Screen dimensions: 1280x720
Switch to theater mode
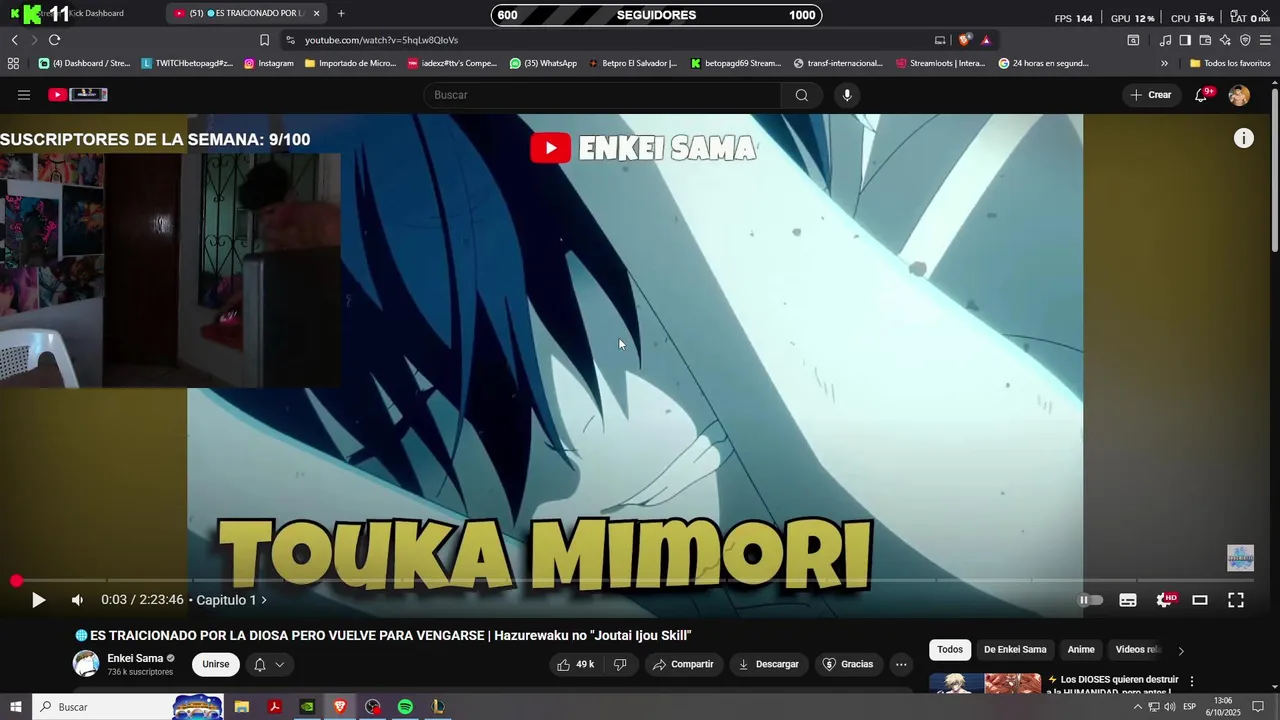(1200, 600)
